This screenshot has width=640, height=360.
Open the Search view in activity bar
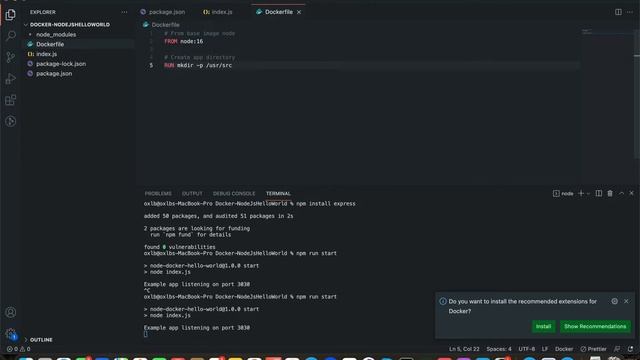(11, 36)
